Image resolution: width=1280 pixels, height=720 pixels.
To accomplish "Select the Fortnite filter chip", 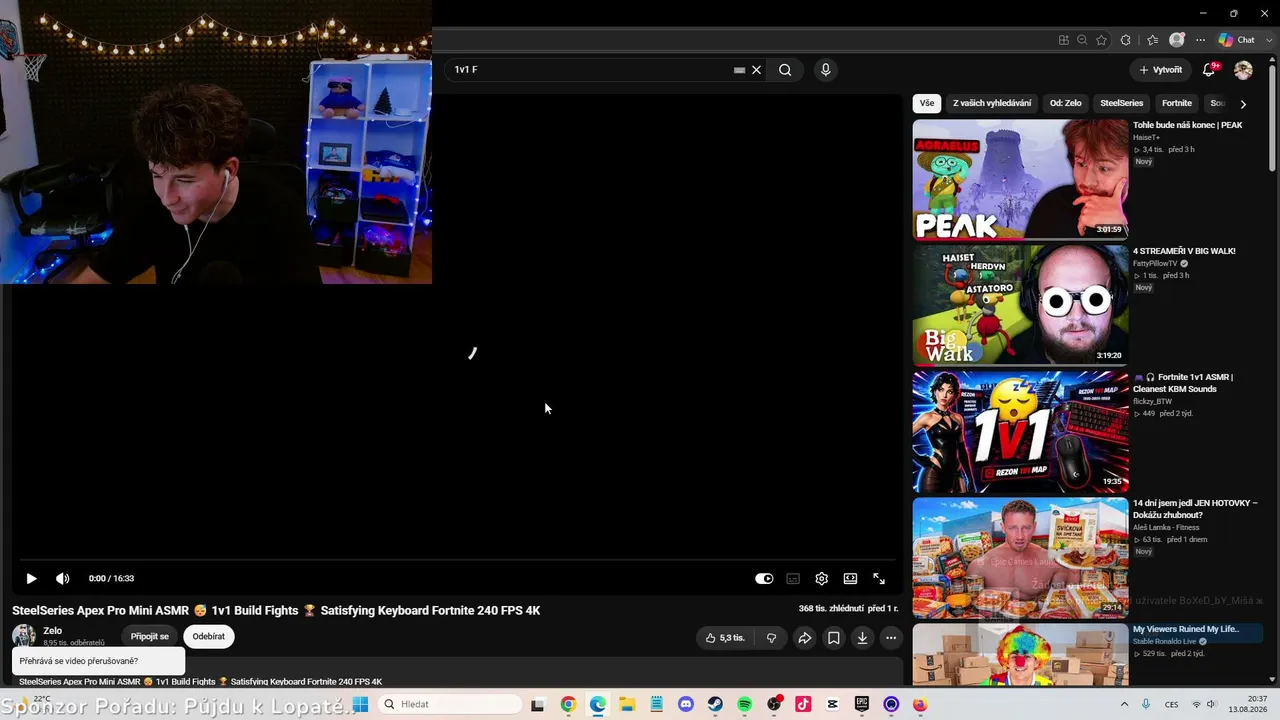I will 1177,103.
